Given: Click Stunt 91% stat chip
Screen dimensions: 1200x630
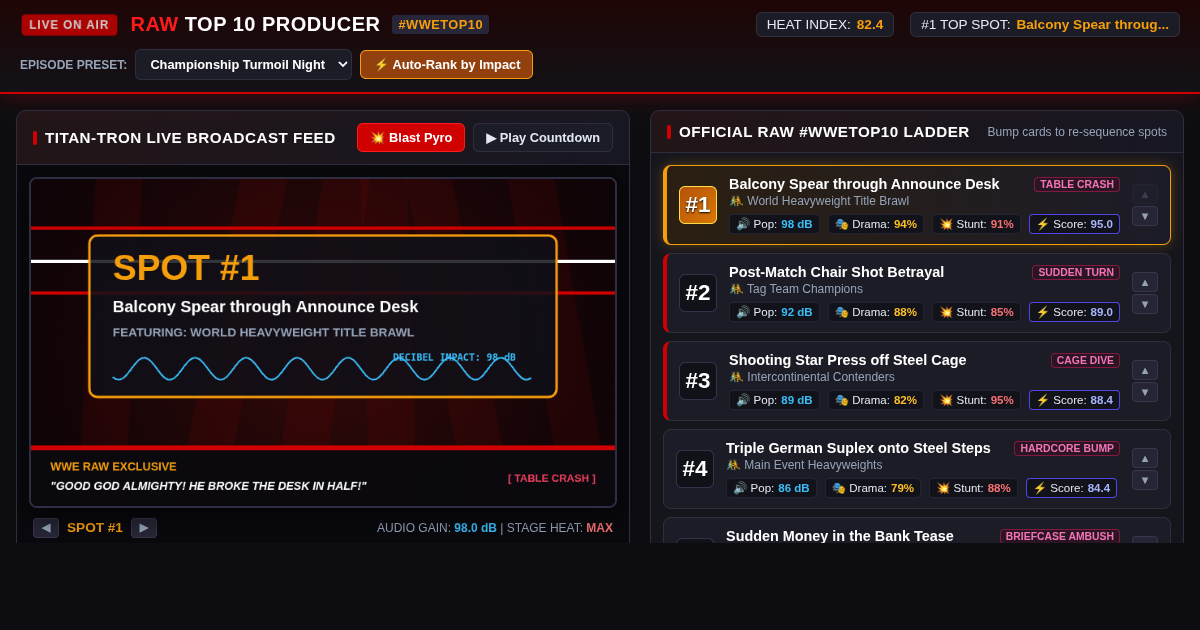Looking at the screenshot, I should coord(977,224).
